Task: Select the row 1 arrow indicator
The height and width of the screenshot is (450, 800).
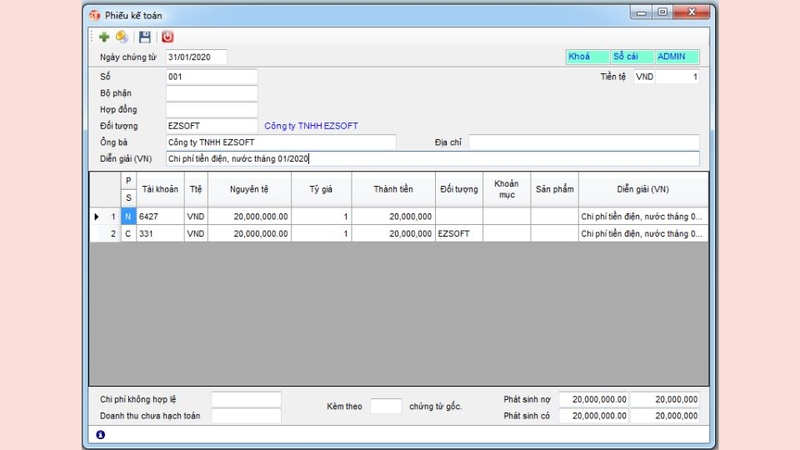Action: [x=96, y=216]
